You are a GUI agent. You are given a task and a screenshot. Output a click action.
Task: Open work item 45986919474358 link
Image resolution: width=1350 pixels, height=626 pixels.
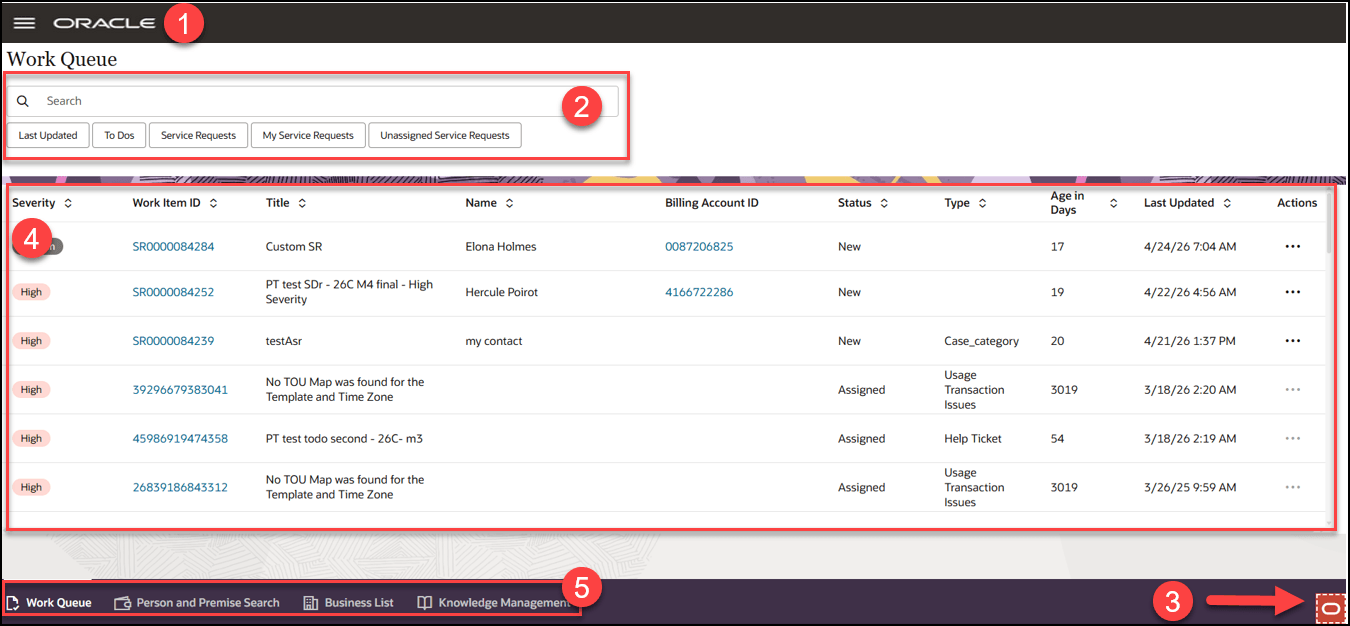click(180, 438)
